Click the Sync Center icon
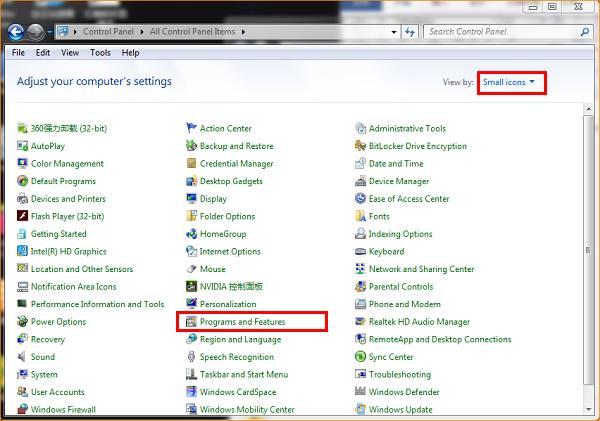The height and width of the screenshot is (421, 600). click(360, 357)
